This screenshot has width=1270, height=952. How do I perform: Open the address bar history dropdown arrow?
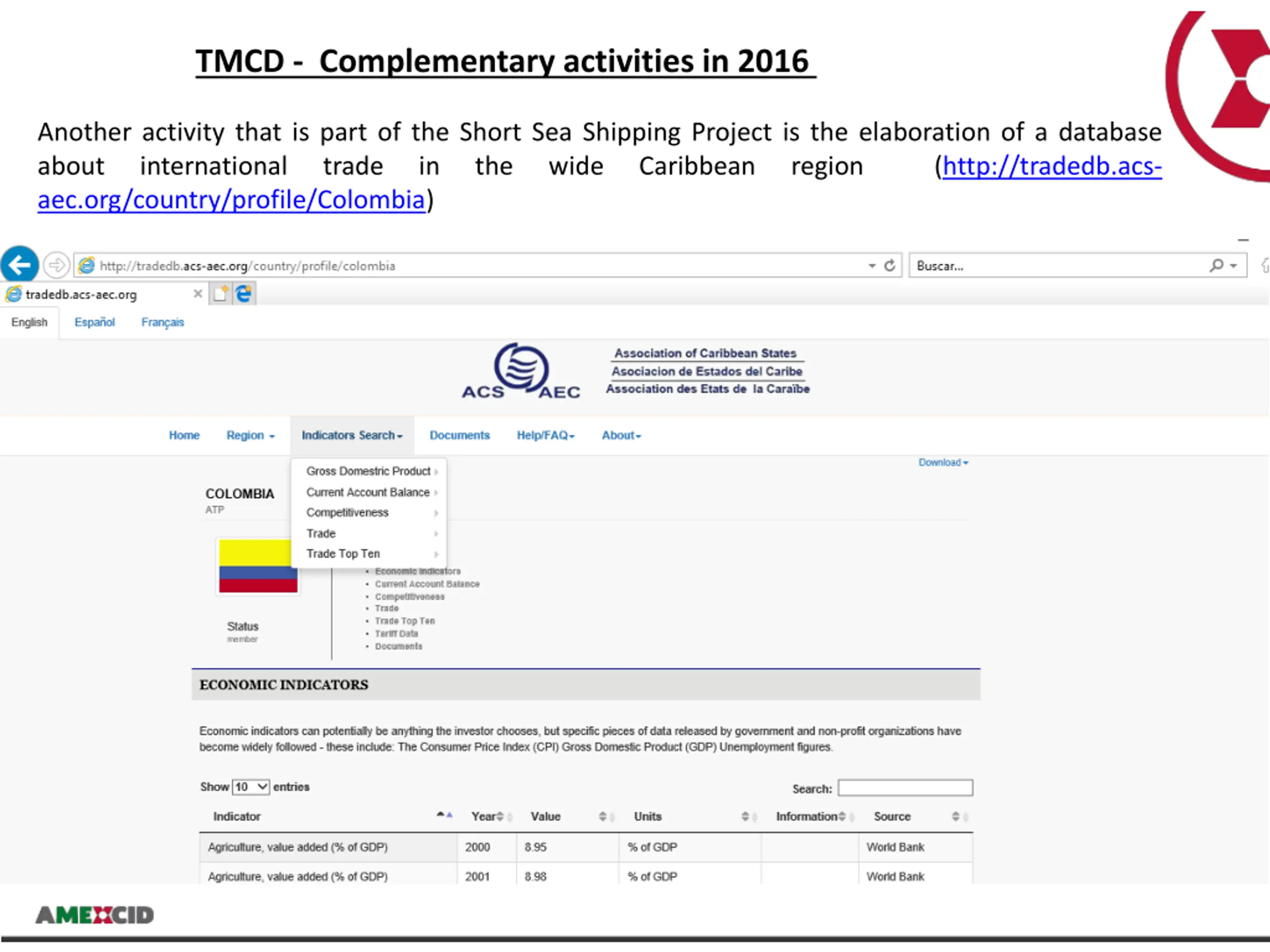pyautogui.click(x=872, y=266)
